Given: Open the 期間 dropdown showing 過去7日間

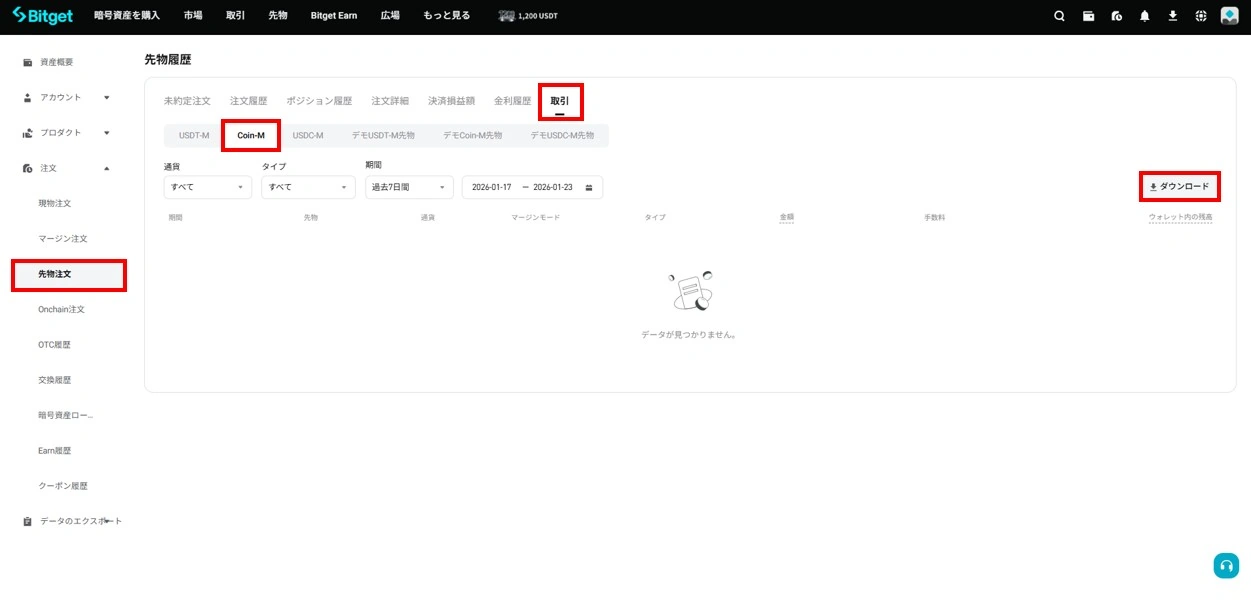Looking at the screenshot, I should click(410, 187).
